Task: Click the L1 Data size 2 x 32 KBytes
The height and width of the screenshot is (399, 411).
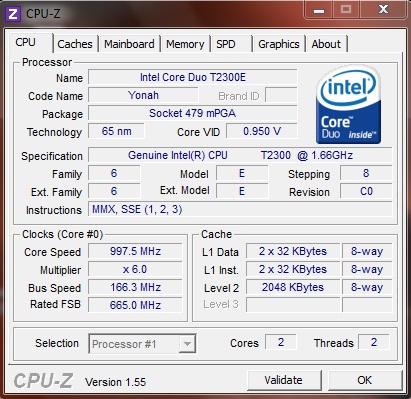Action: (x=293, y=251)
